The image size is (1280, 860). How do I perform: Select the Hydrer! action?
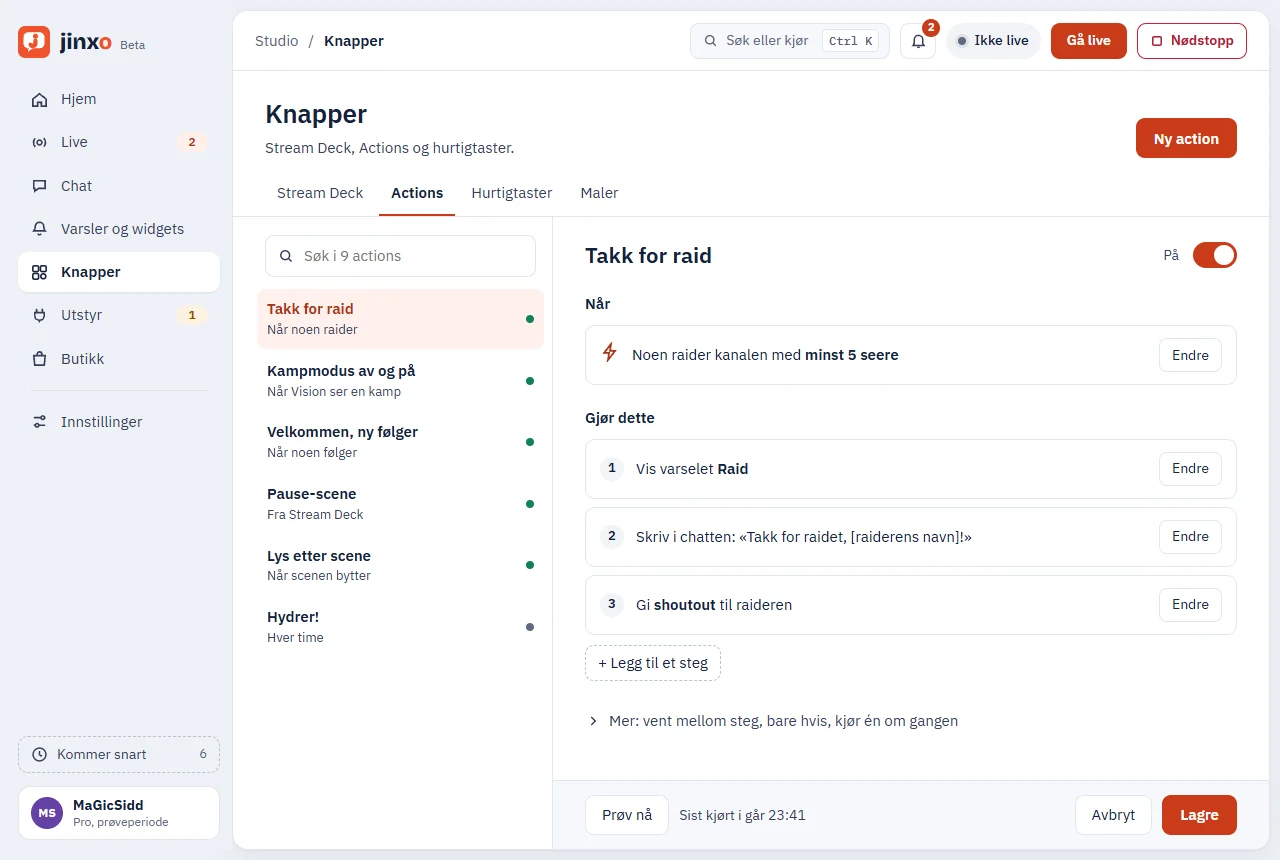coord(400,627)
